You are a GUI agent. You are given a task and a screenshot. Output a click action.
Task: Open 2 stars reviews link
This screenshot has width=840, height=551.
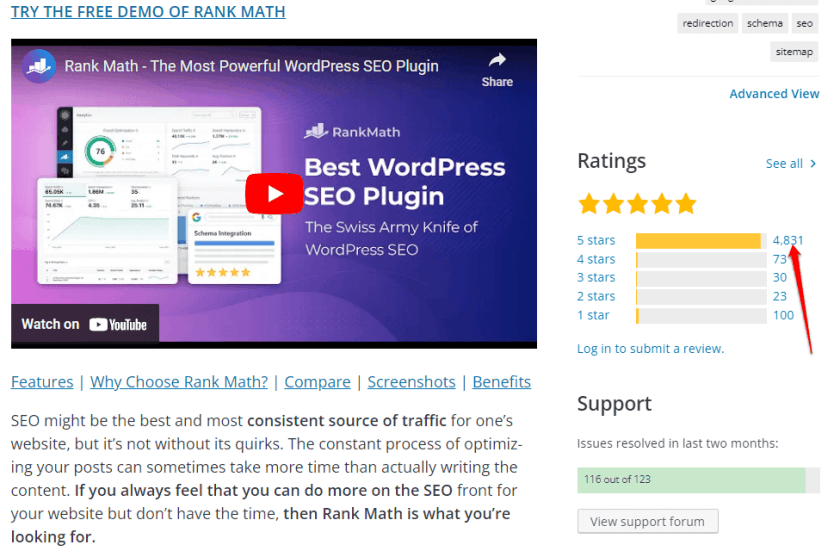tap(596, 296)
